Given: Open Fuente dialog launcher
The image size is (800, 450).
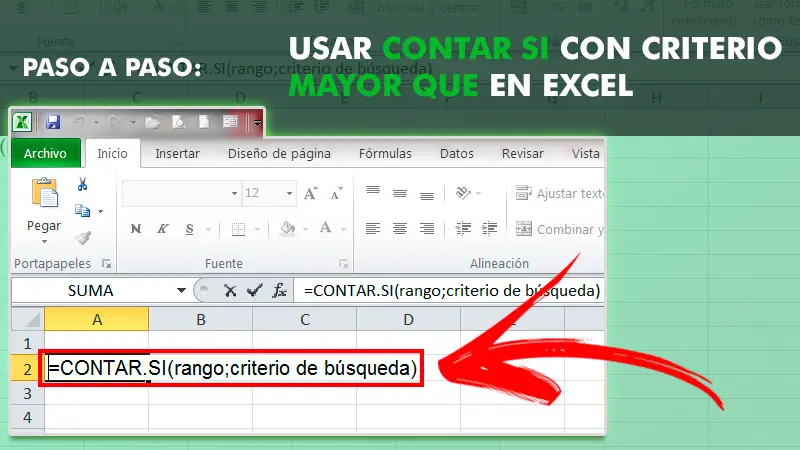Looking at the screenshot, I should [343, 263].
